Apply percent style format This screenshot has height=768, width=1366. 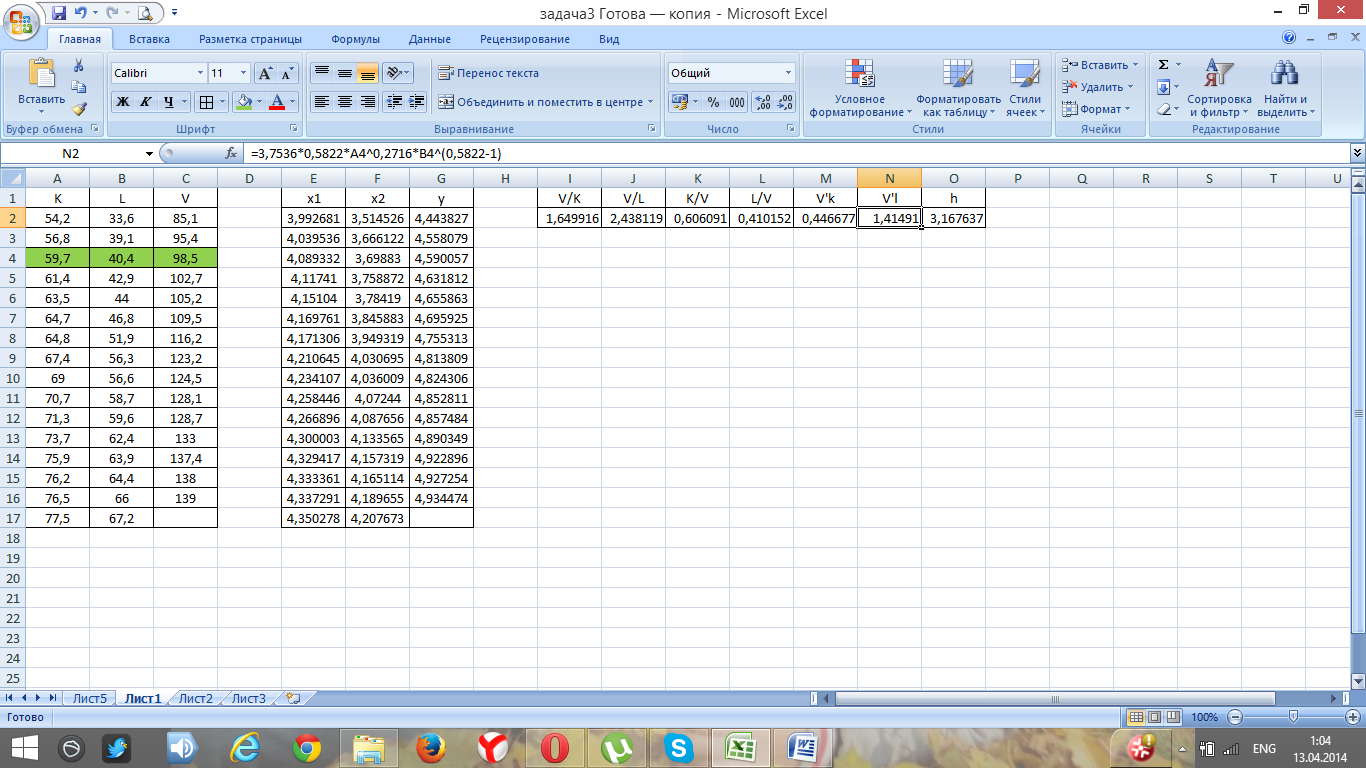pyautogui.click(x=713, y=102)
